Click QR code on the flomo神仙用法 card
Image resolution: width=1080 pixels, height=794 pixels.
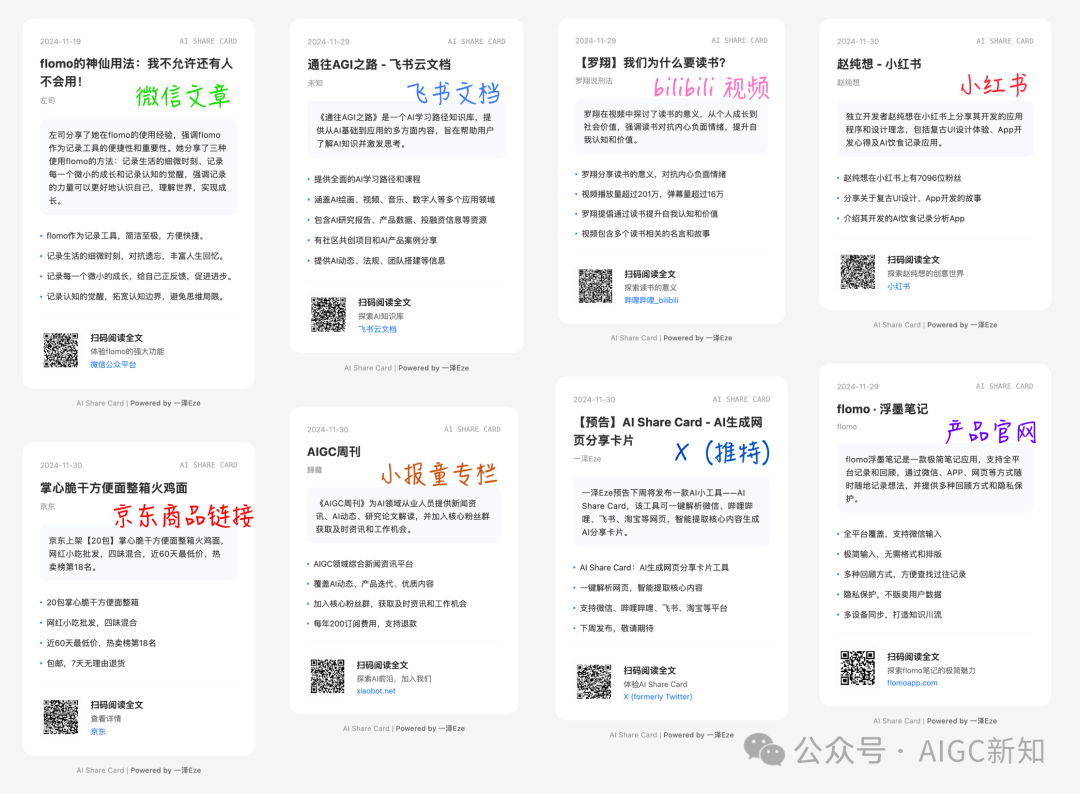[61, 351]
